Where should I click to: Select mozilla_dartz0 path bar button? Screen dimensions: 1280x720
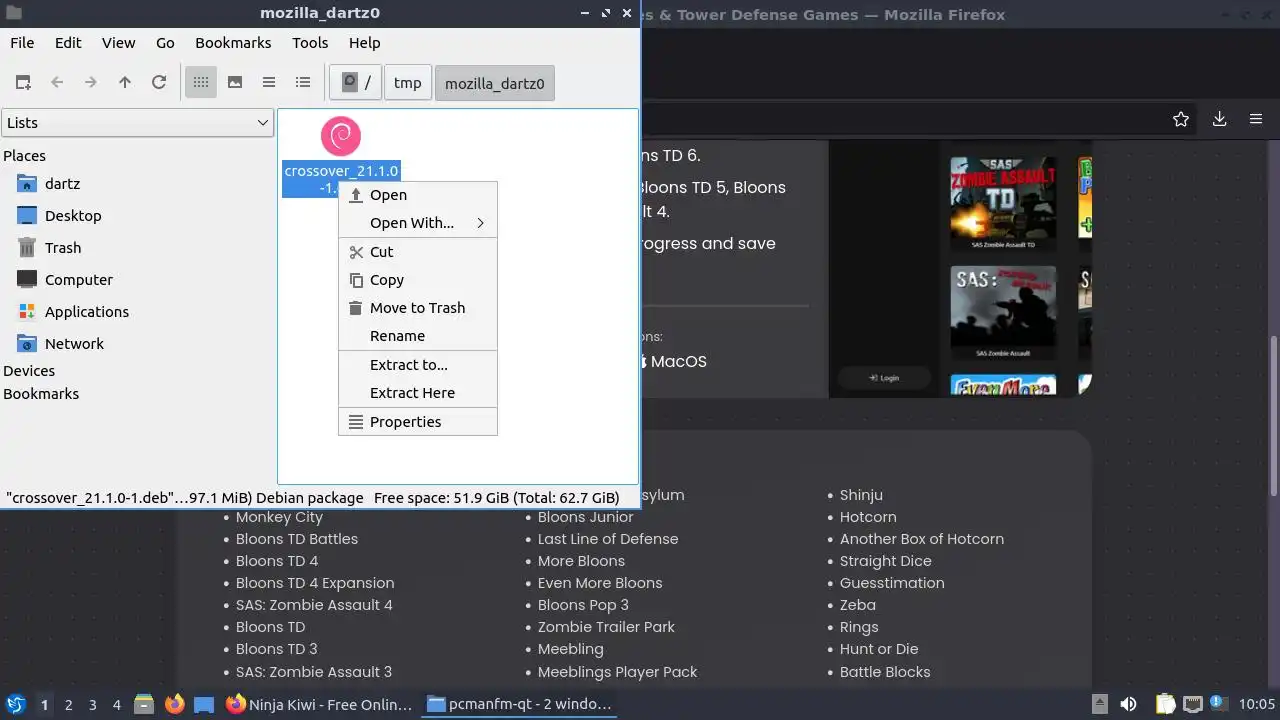[x=495, y=83]
